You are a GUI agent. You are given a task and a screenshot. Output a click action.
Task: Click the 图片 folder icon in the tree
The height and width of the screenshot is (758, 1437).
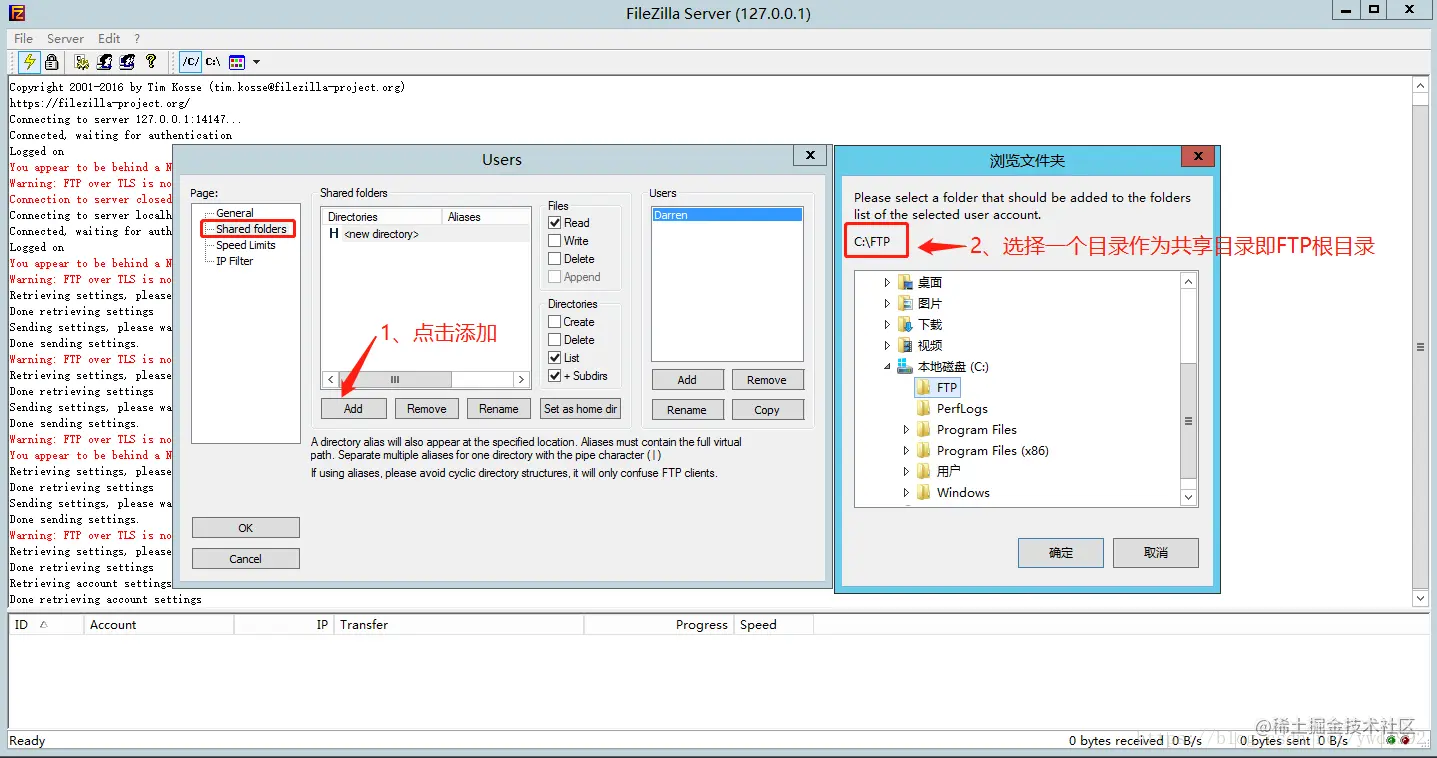pos(905,303)
